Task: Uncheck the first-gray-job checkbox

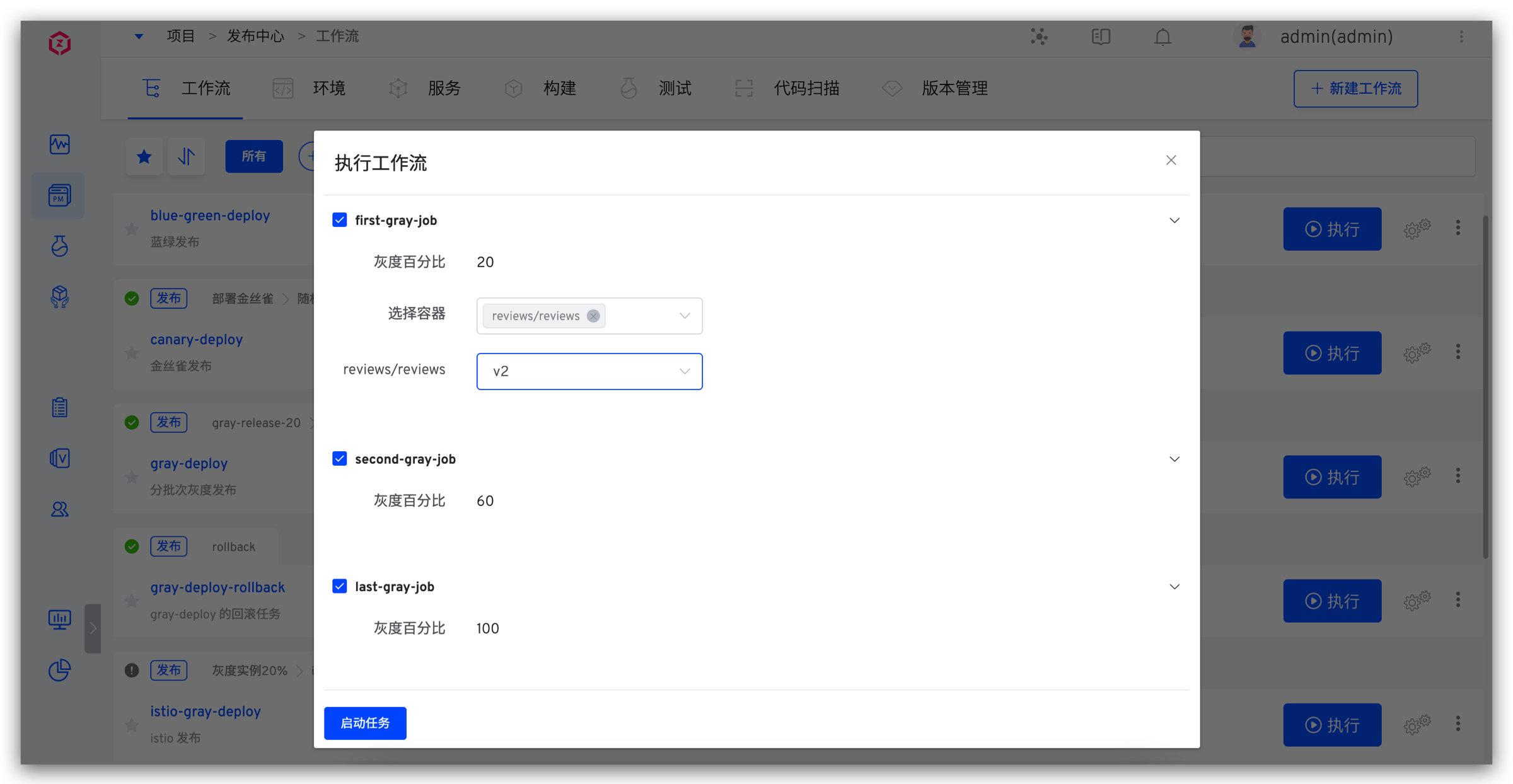Action: pyautogui.click(x=340, y=220)
